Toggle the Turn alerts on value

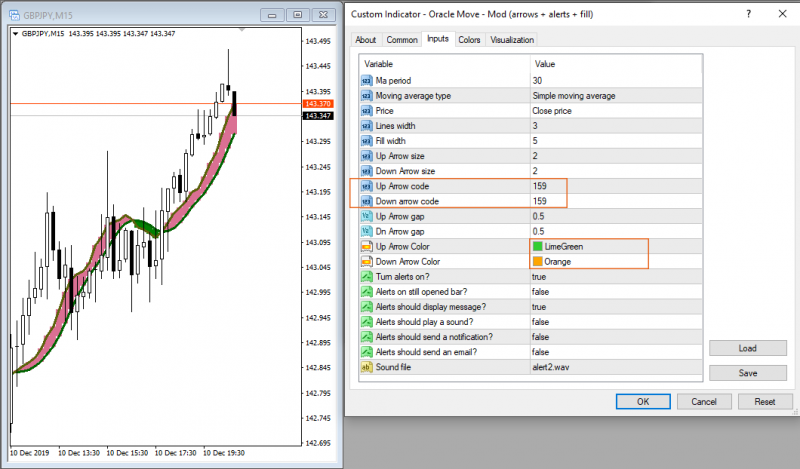click(616, 277)
